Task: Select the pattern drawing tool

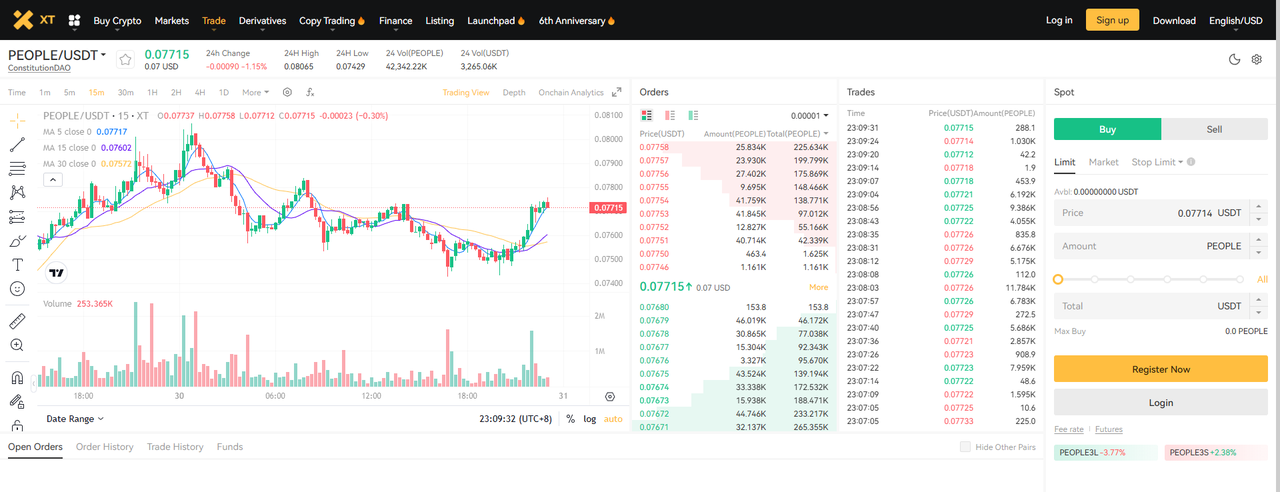Action: pyautogui.click(x=17, y=192)
